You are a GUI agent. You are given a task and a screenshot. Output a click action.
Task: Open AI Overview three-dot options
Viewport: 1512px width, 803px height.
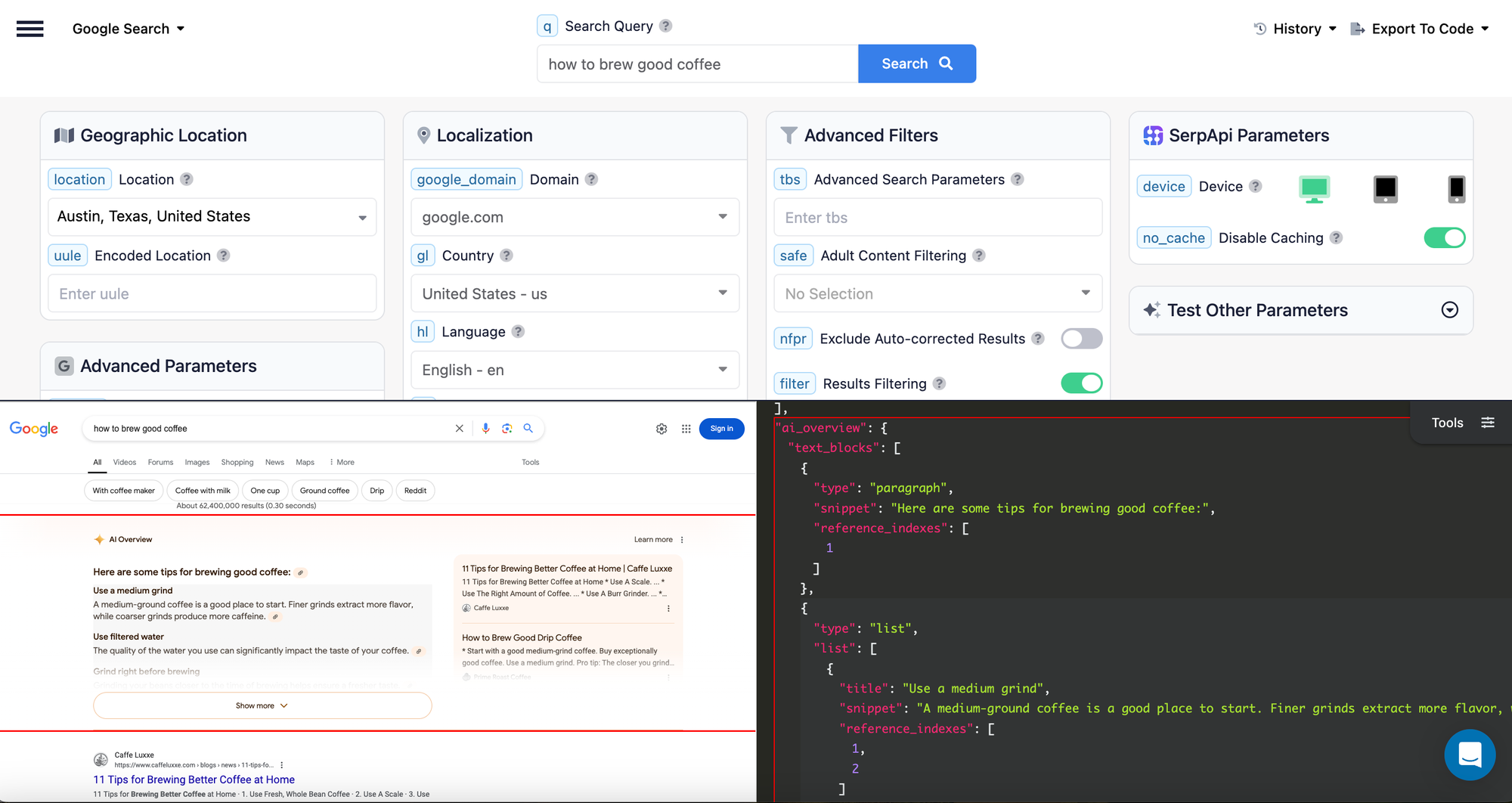pyautogui.click(x=682, y=540)
